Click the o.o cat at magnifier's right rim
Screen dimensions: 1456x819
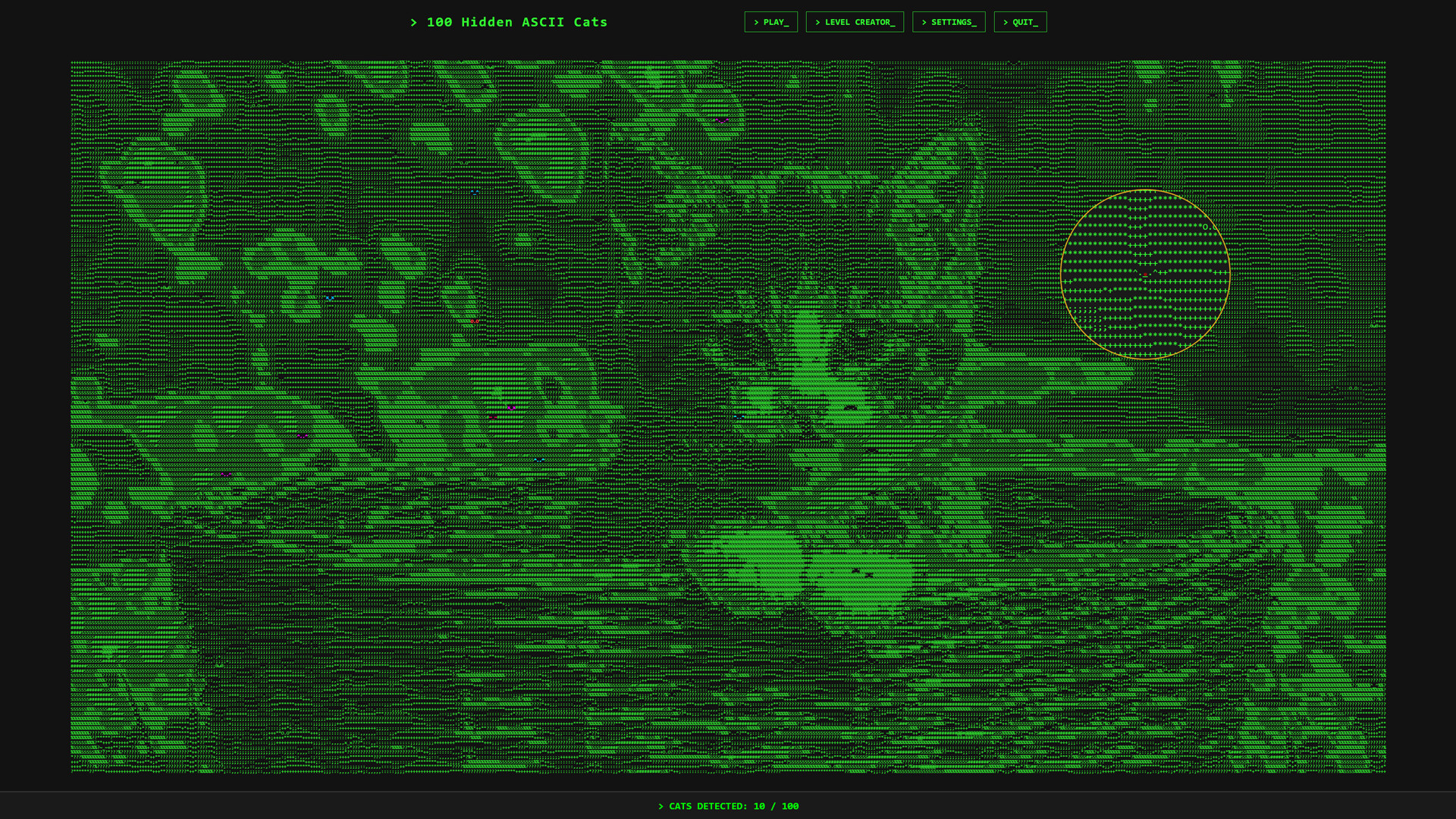(1209, 227)
